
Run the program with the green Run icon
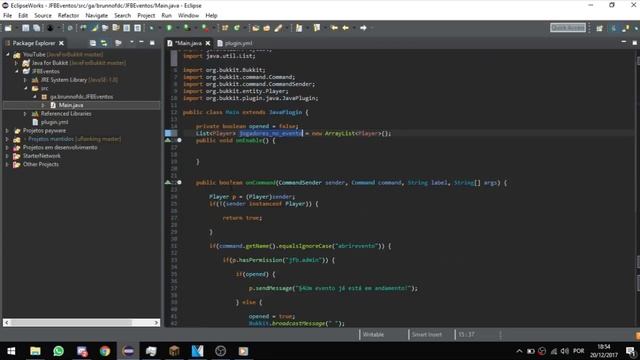point(169,28)
